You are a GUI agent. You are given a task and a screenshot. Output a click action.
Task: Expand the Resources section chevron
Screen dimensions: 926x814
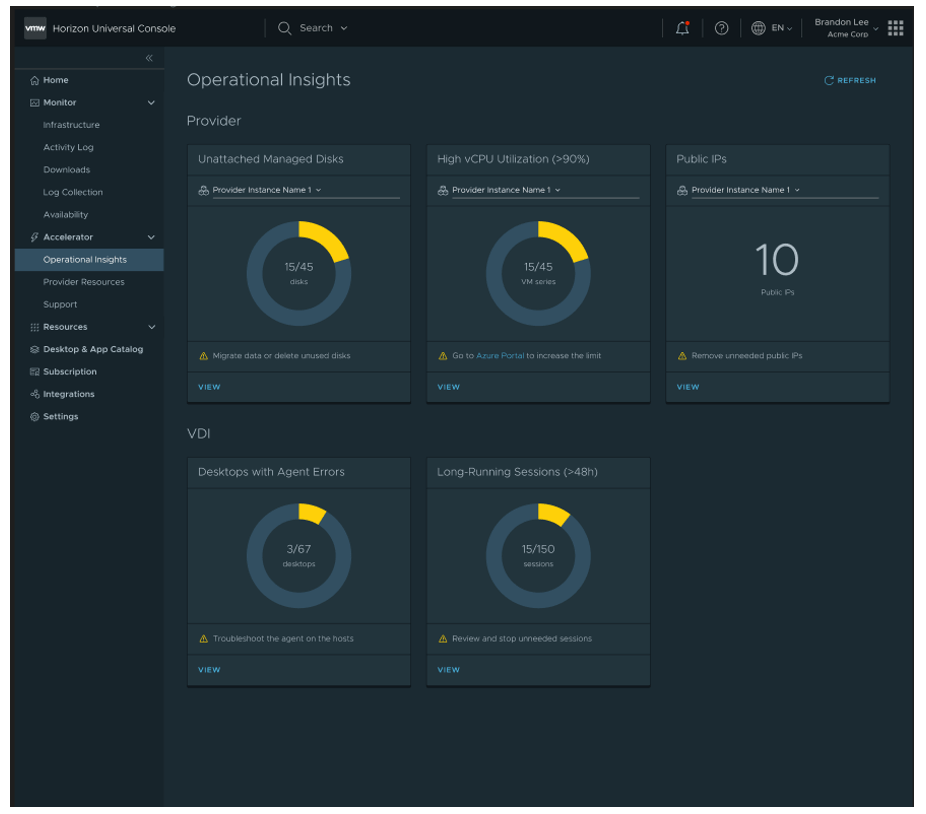(x=152, y=327)
